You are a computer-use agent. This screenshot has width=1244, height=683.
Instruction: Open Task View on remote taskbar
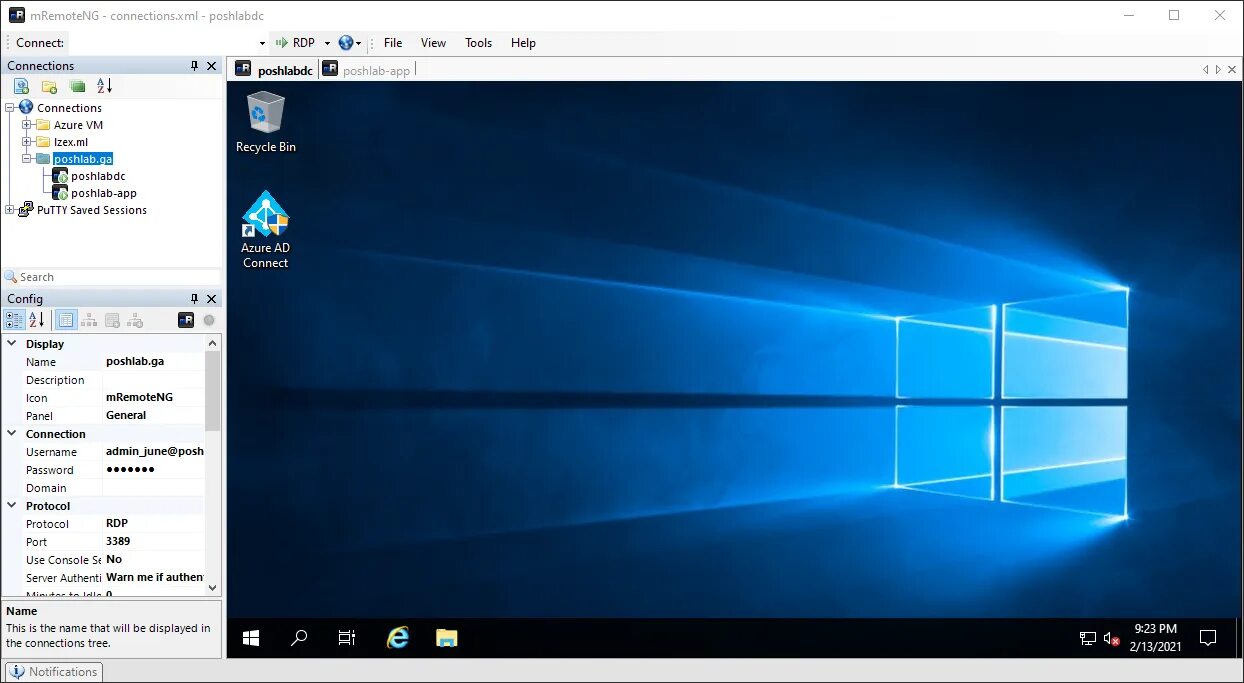(347, 638)
